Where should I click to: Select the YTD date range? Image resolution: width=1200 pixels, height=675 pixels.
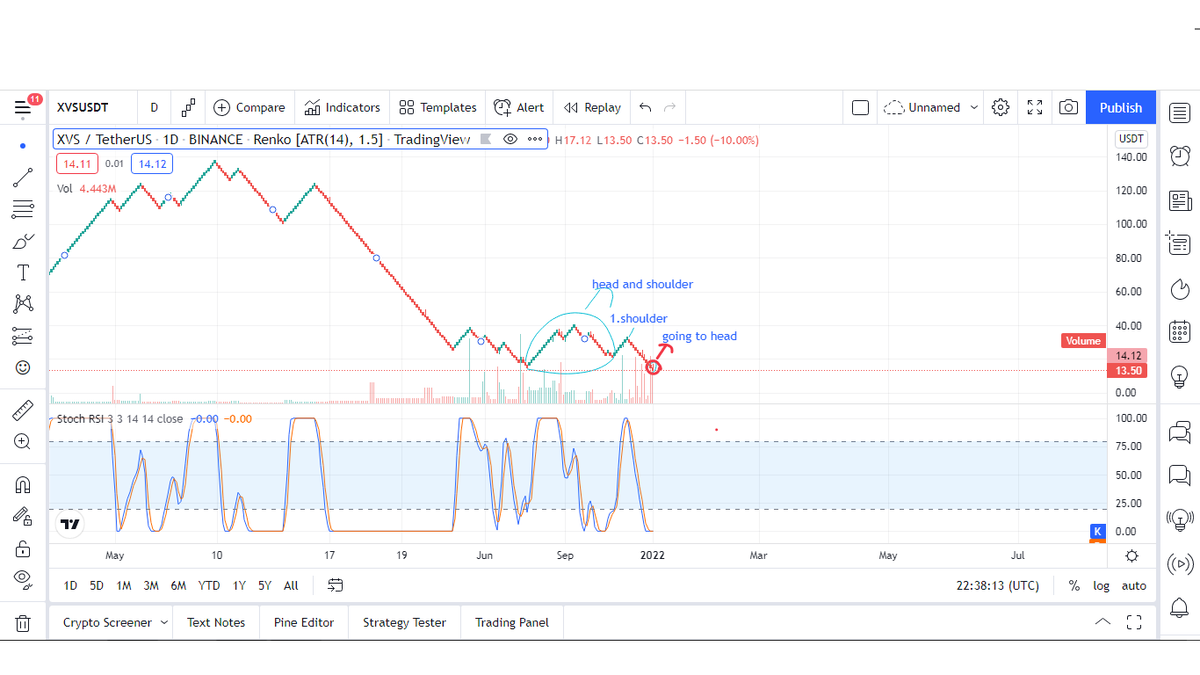[x=209, y=586]
